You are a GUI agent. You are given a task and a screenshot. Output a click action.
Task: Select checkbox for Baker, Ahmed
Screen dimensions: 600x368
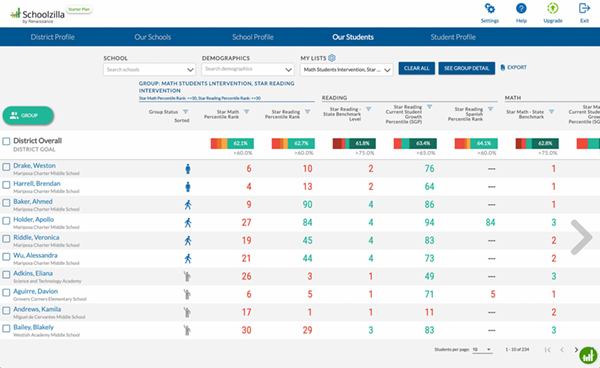[6, 203]
